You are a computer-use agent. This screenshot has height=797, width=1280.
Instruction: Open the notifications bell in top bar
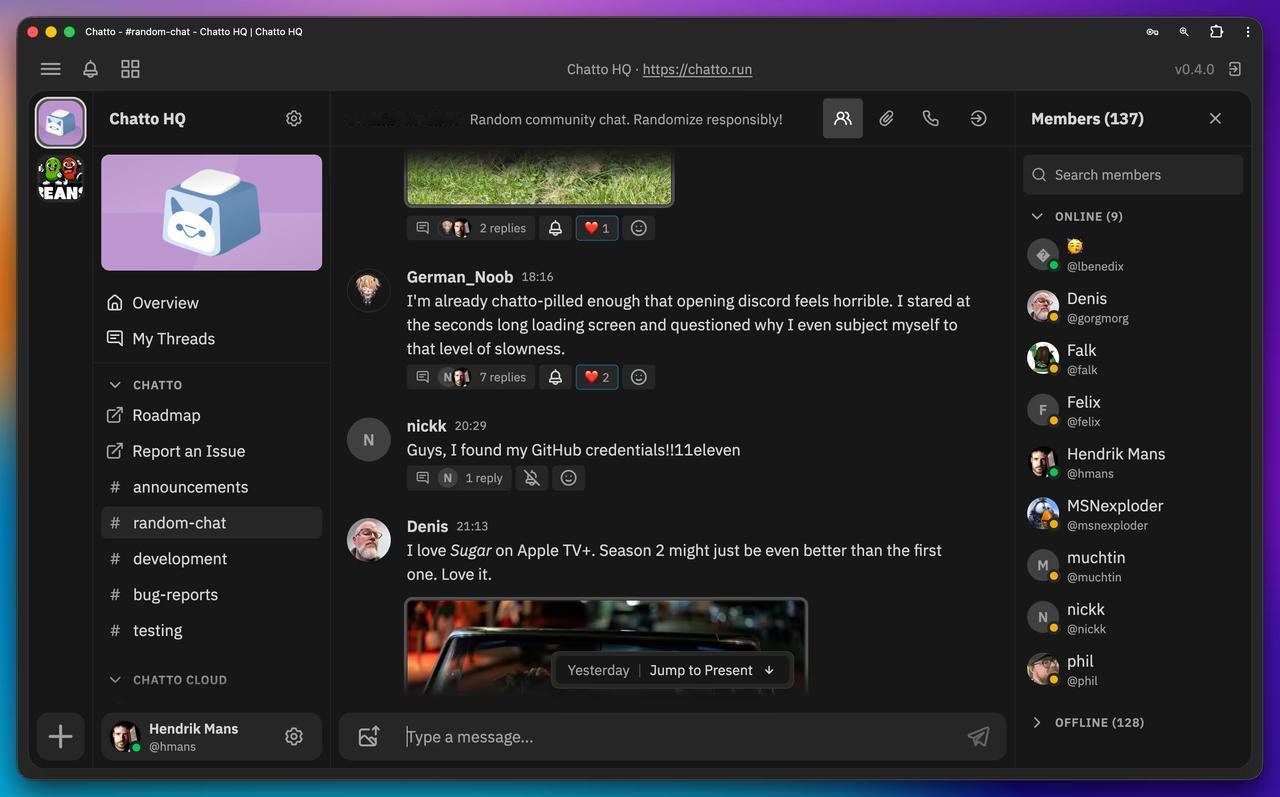[x=90, y=69]
